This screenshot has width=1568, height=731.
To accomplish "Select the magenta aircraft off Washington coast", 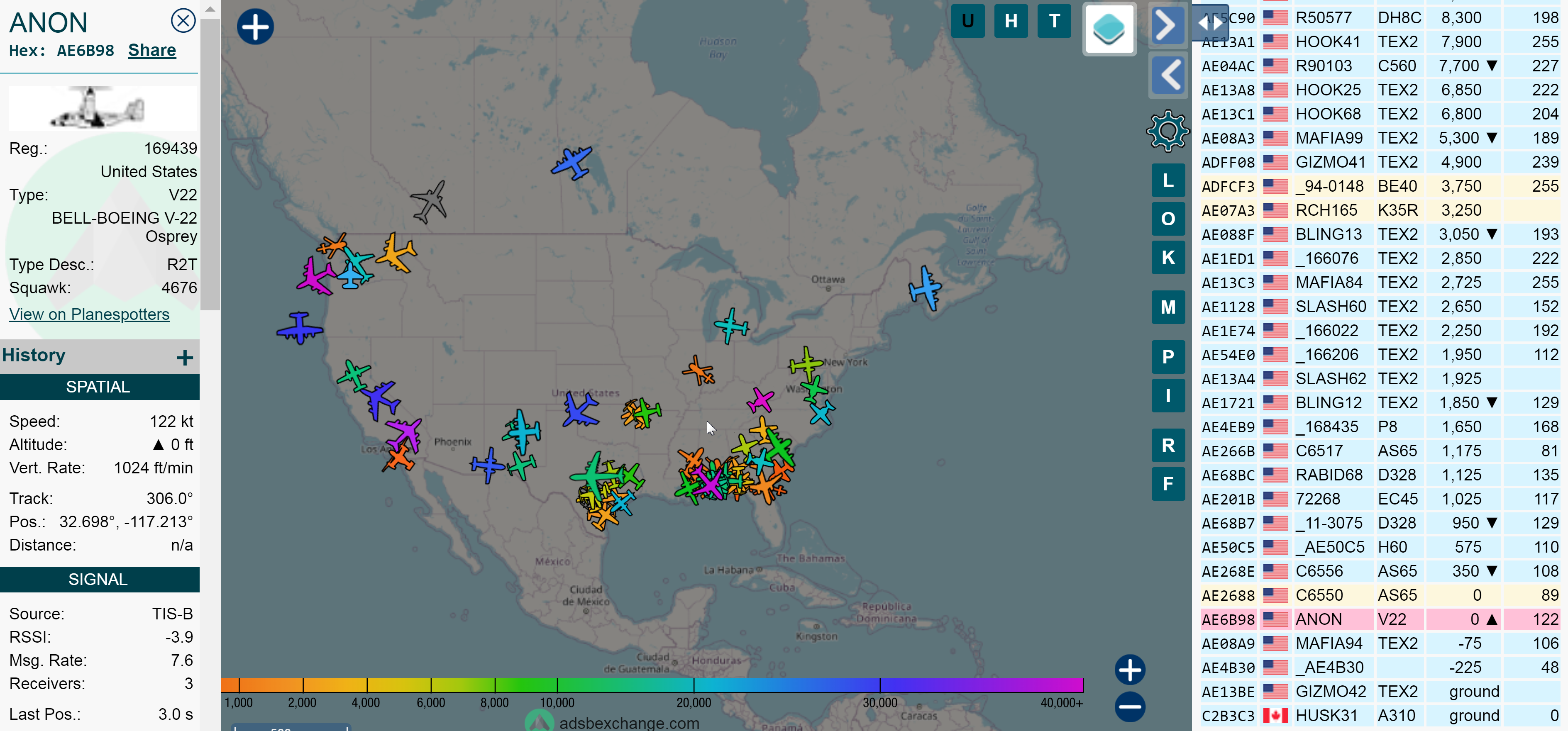I will (x=315, y=277).
